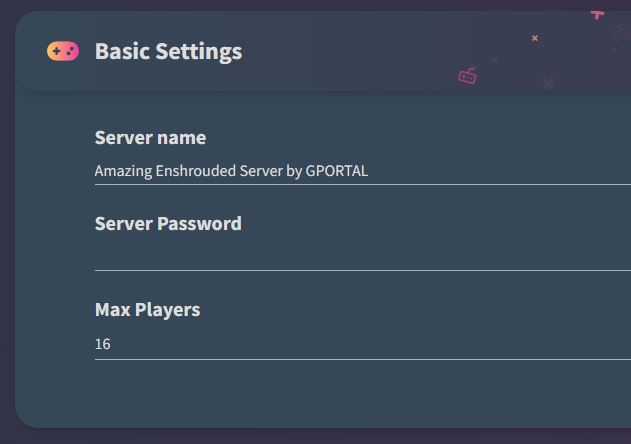The height and width of the screenshot is (444, 631).
Task: Click the Server Password label
Action: coord(168,223)
